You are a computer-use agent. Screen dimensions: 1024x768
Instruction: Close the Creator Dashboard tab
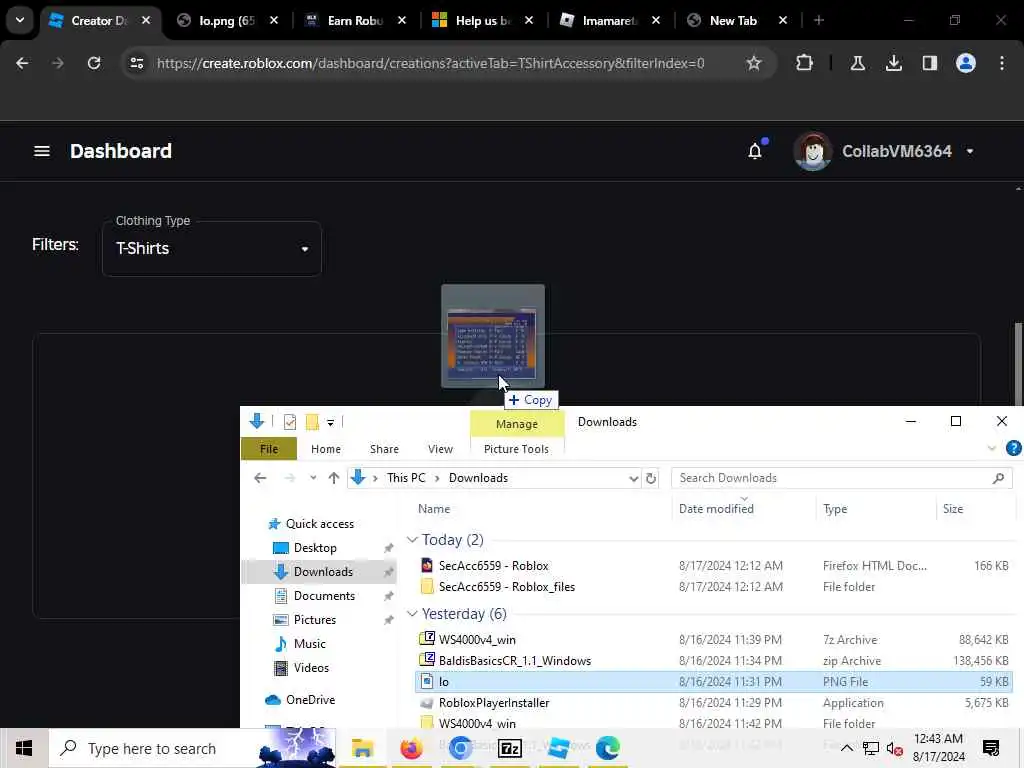click(146, 20)
